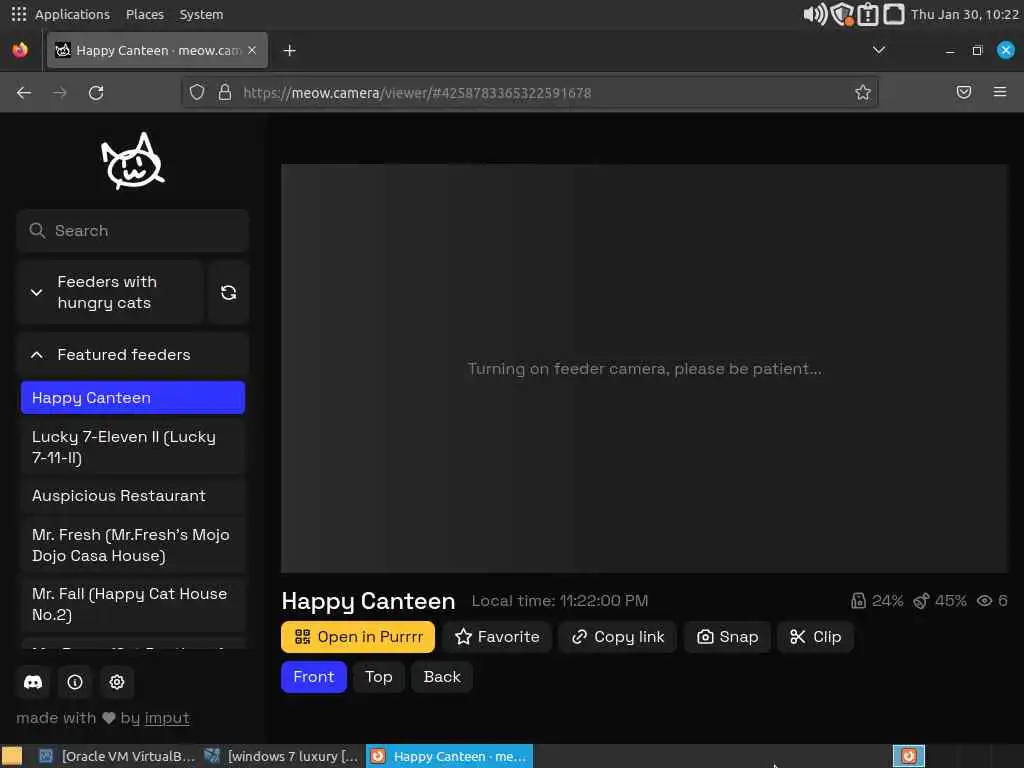Image resolution: width=1024 pixels, height=768 pixels.
Task: Click the battery tray icon
Action: point(867,14)
